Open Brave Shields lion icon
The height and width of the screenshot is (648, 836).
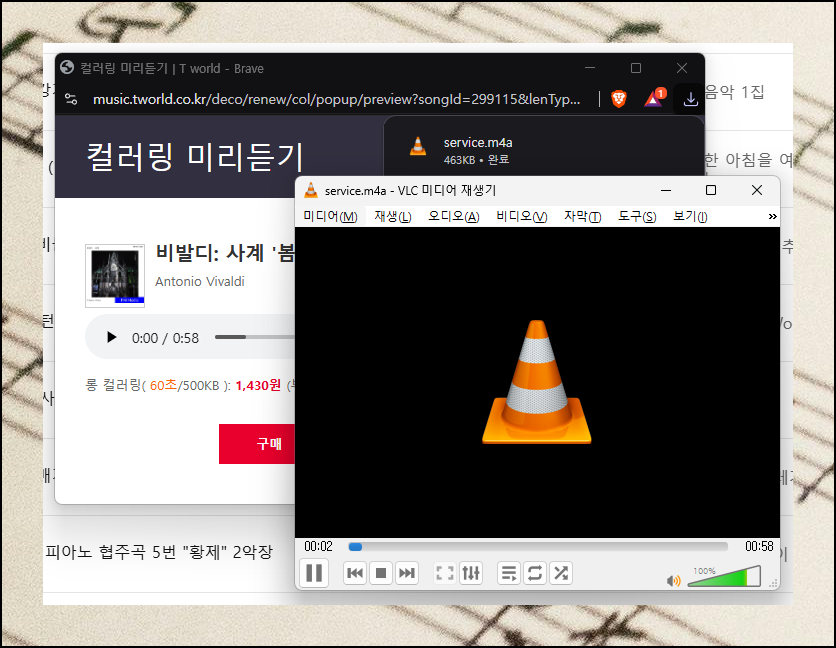(618, 99)
